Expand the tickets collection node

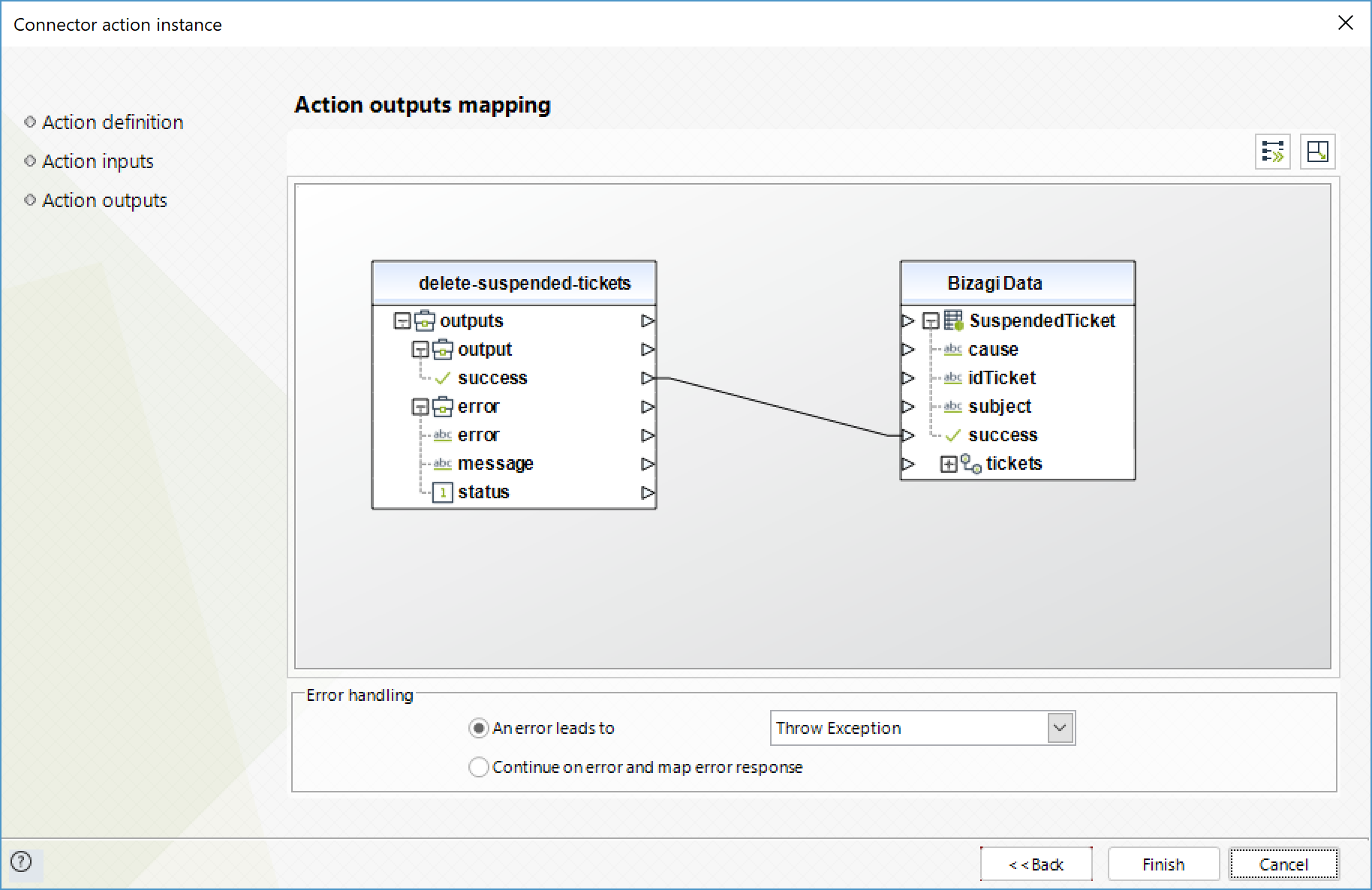tap(949, 465)
